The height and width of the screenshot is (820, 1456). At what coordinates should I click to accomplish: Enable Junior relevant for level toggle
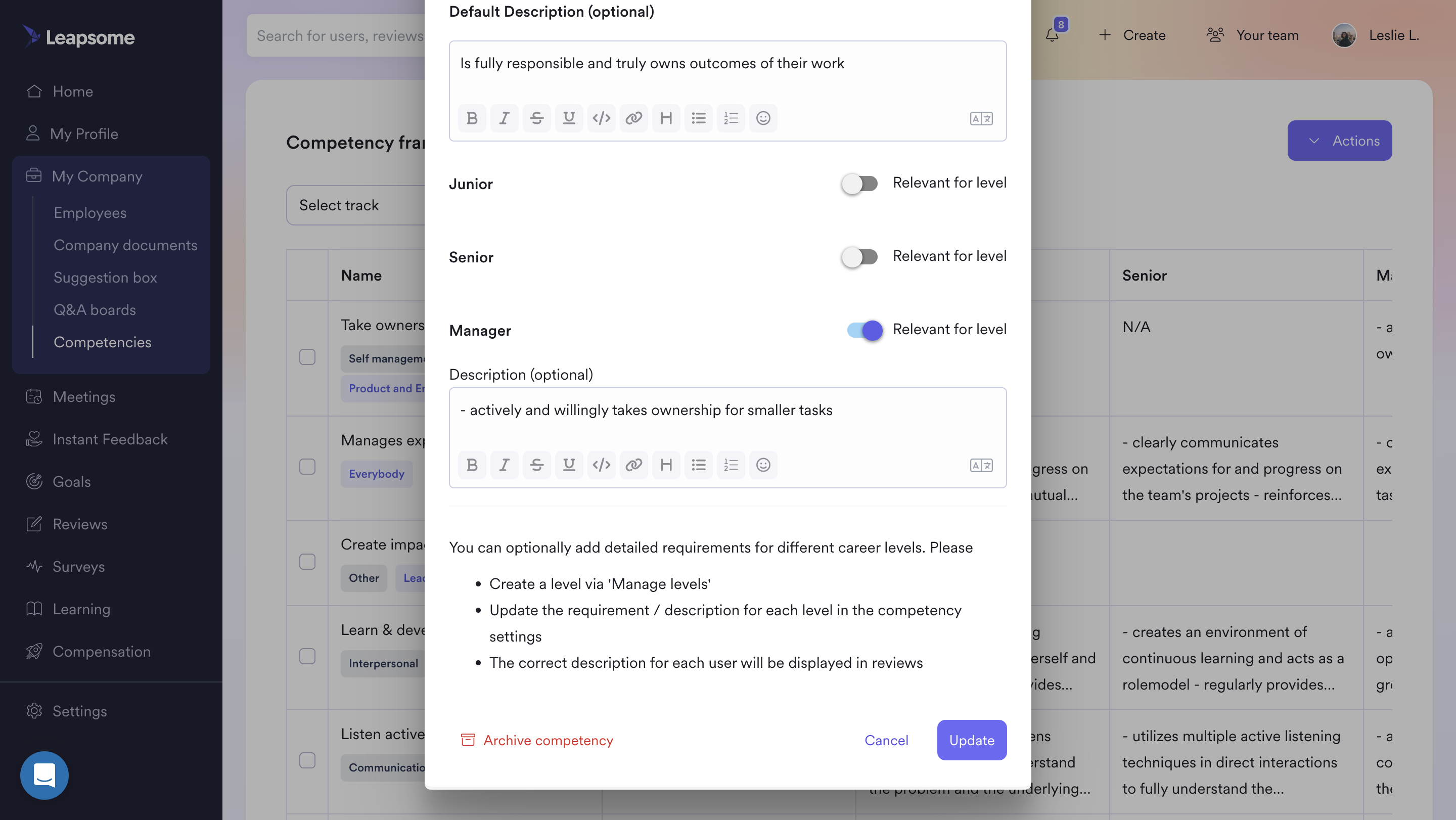859,184
